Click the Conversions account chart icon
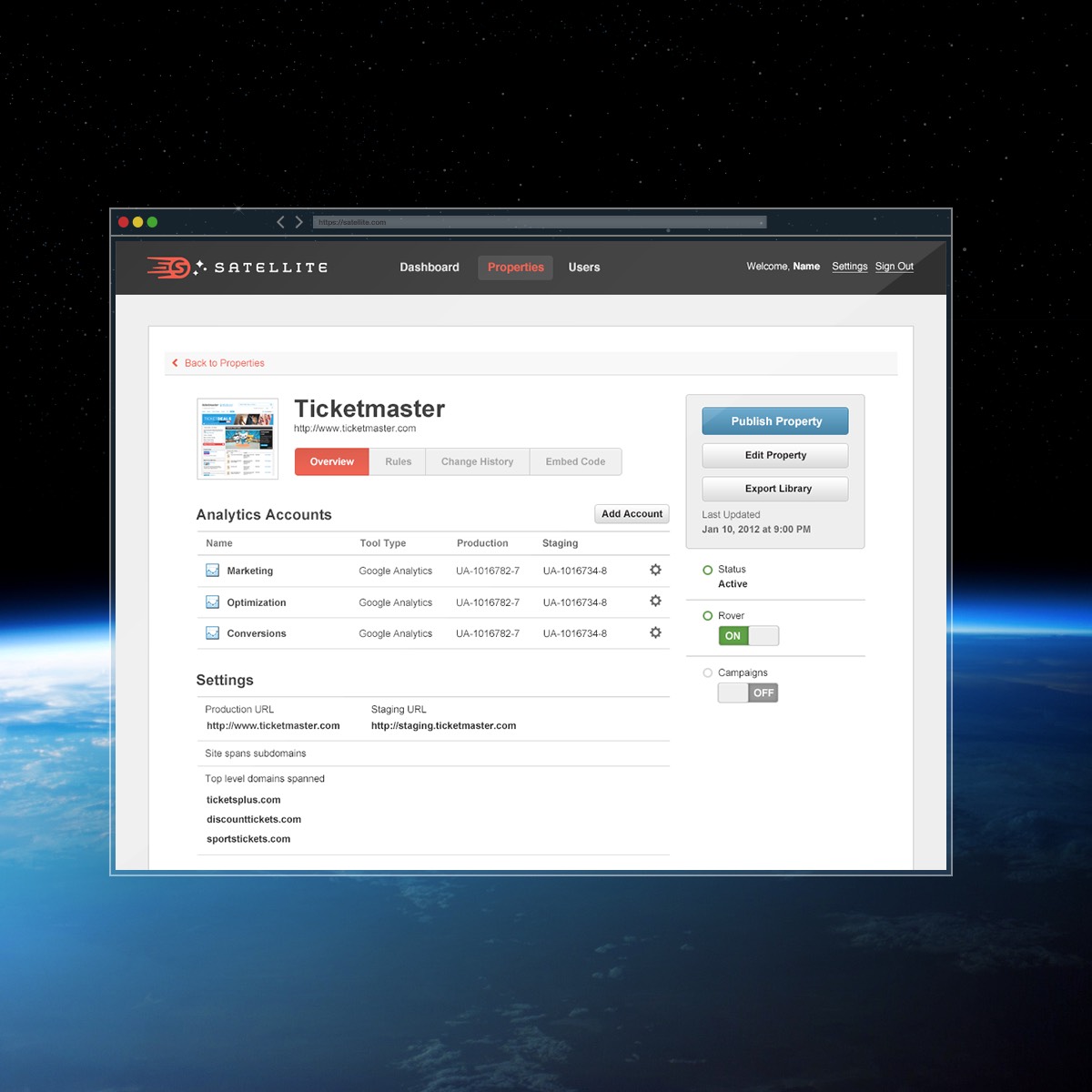Image resolution: width=1092 pixels, height=1092 pixels. click(x=212, y=633)
